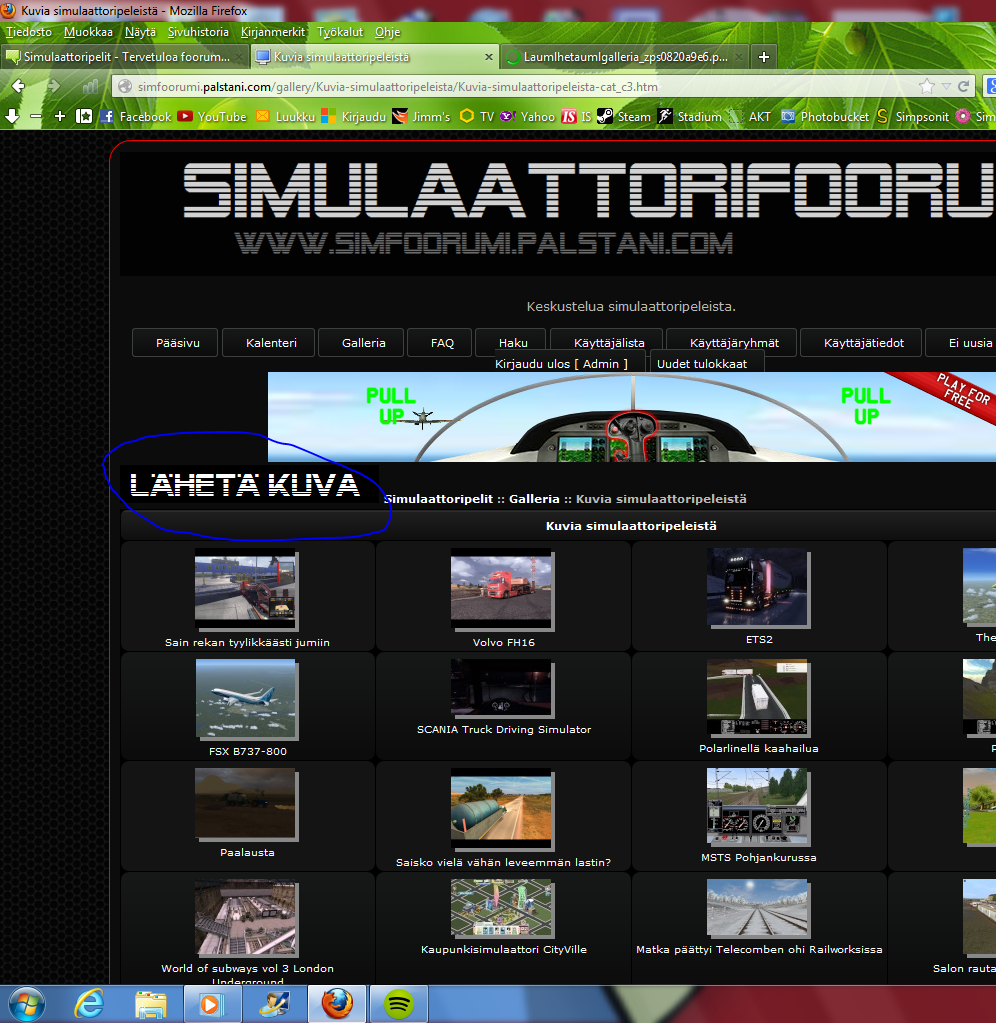
Task: Open Internet Explorer from the taskbar
Action: pos(89,1003)
